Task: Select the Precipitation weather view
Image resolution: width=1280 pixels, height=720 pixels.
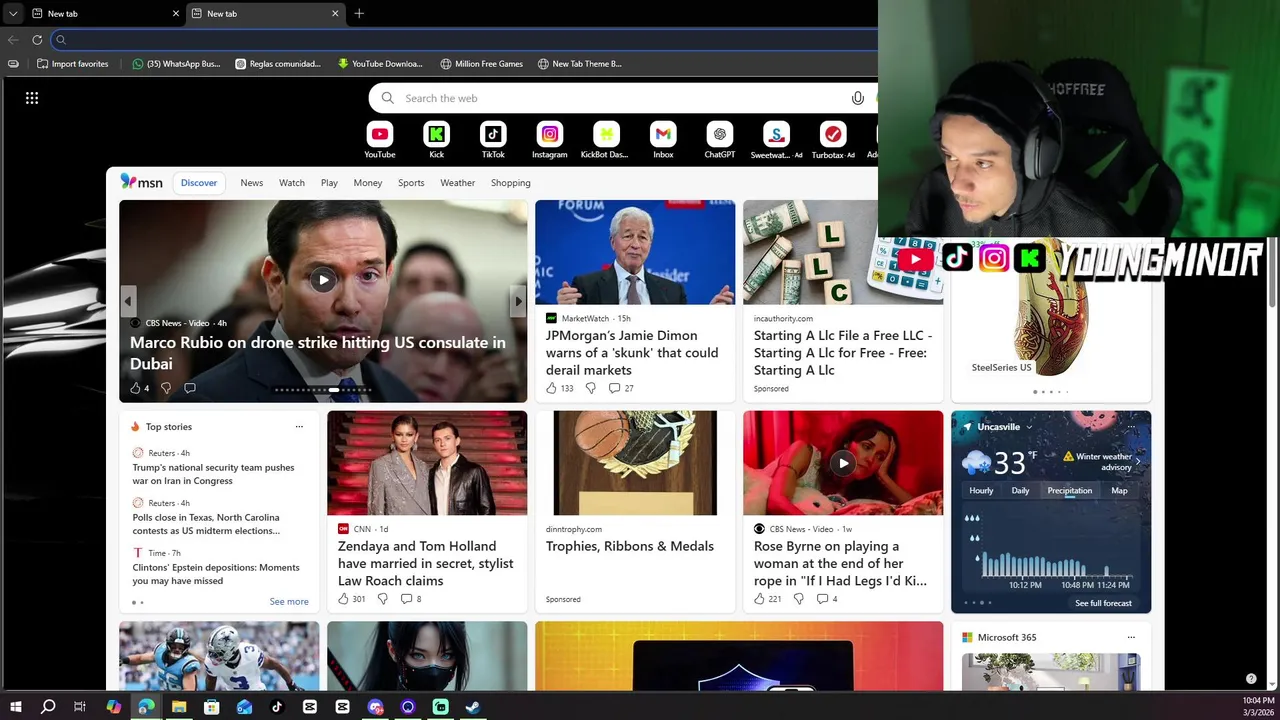Action: (1069, 491)
